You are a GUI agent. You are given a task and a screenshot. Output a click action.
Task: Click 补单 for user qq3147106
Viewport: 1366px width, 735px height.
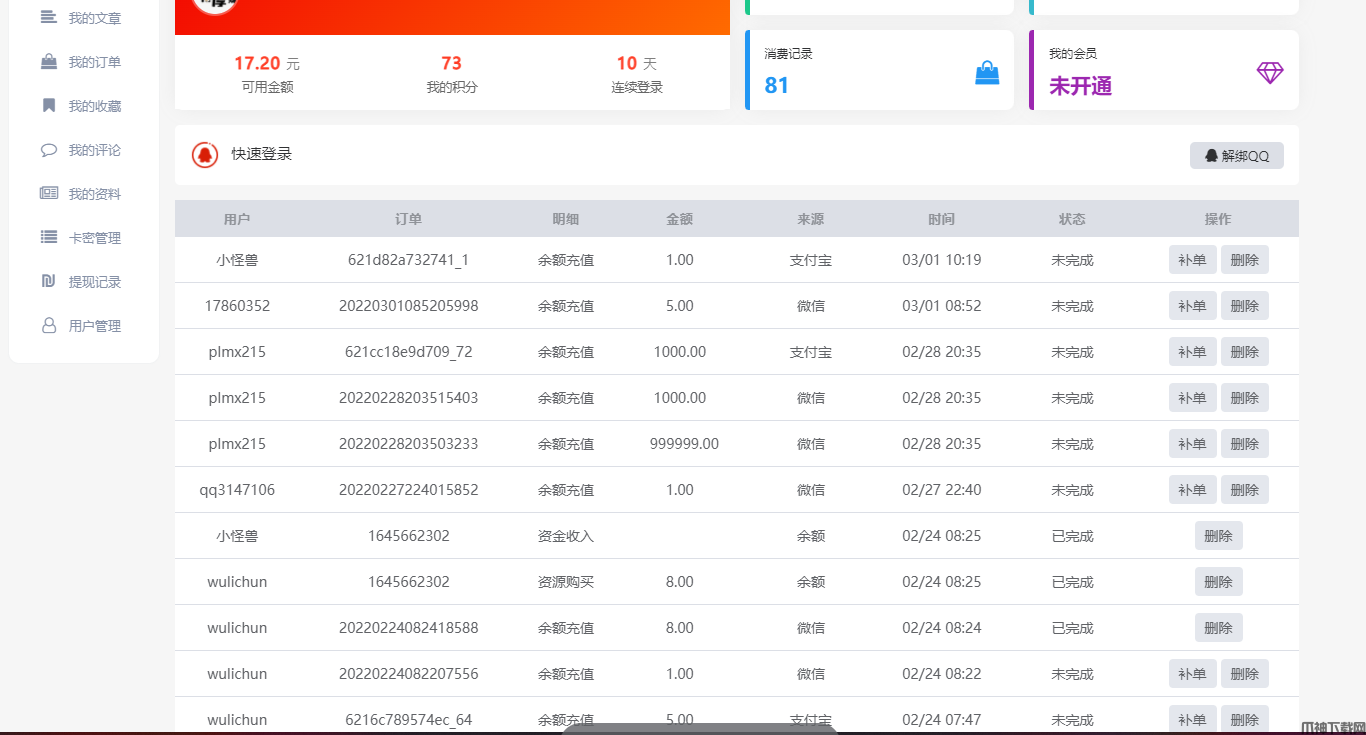pyautogui.click(x=1192, y=490)
